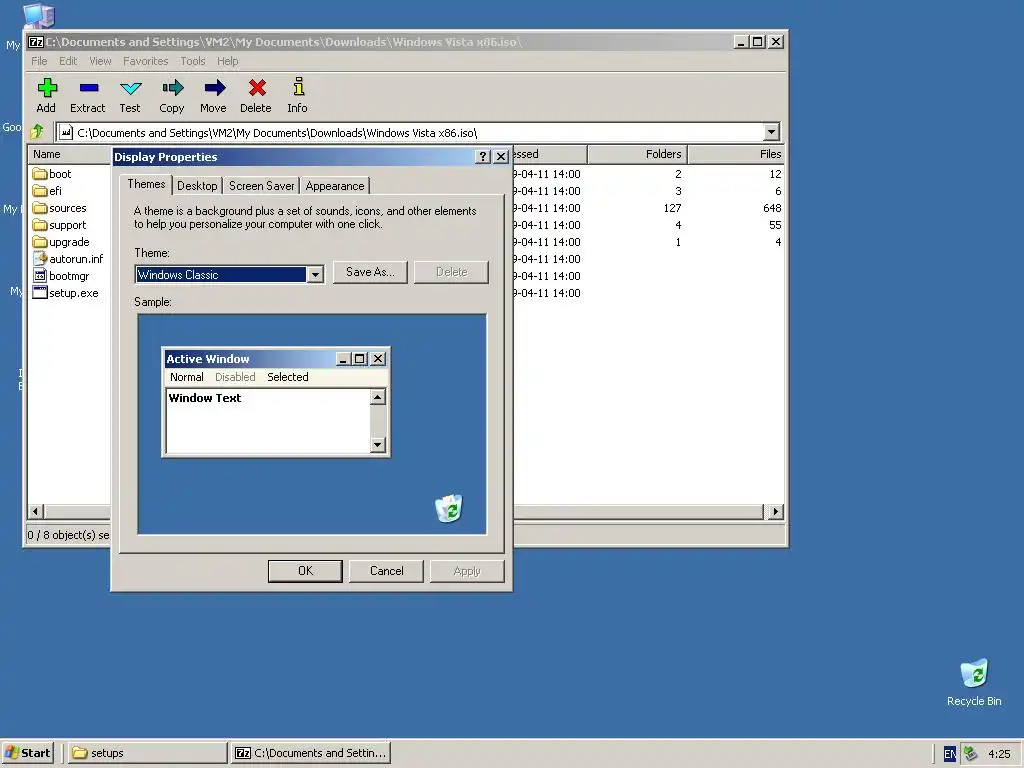Open the Start menu

click(x=27, y=753)
